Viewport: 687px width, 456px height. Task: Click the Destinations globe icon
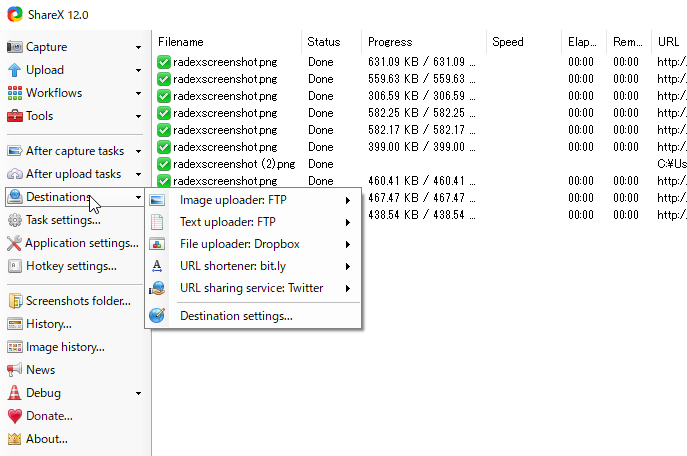click(14, 197)
